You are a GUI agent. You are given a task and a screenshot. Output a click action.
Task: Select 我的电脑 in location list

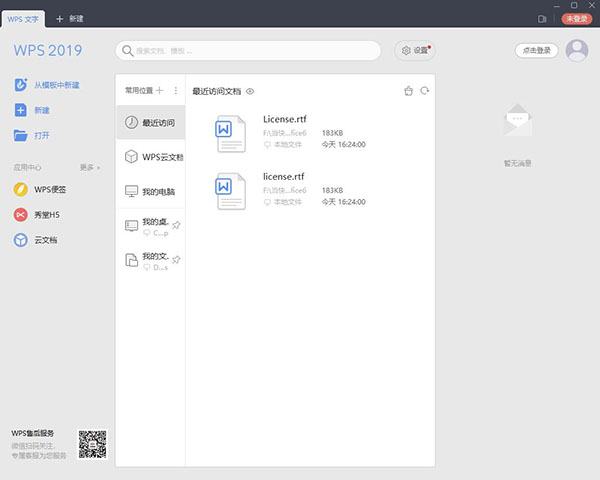tap(151, 191)
